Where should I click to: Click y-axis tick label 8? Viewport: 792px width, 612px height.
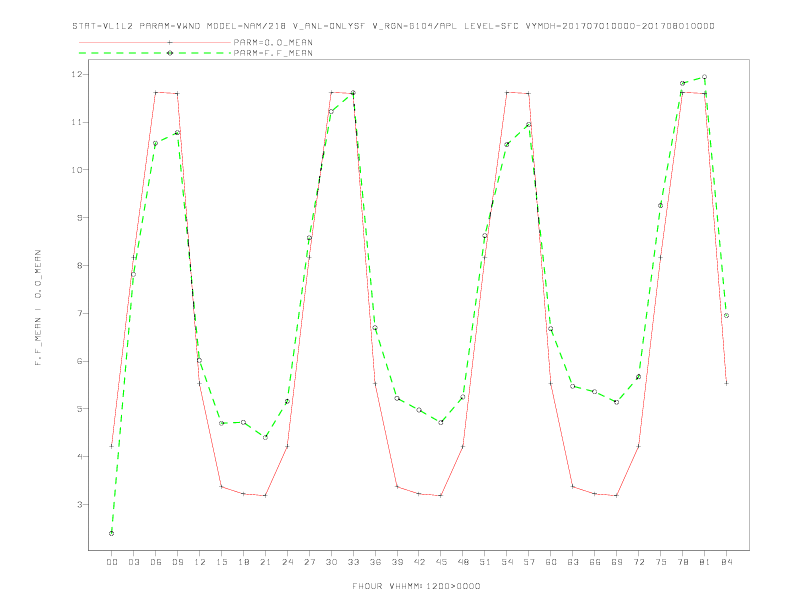(80, 266)
